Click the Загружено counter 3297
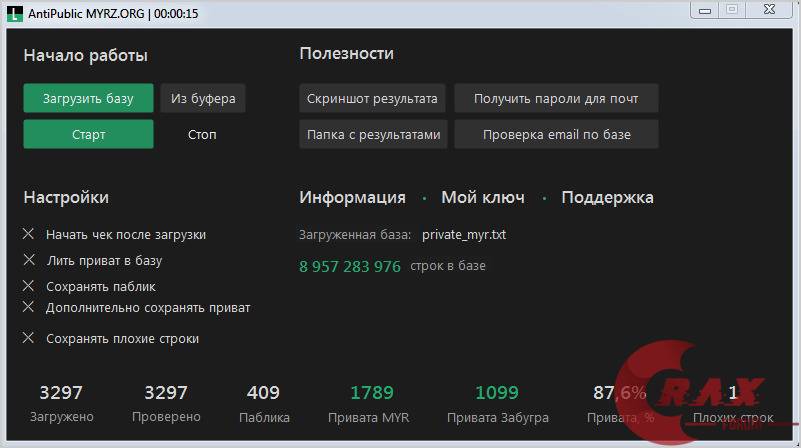 click(x=61, y=393)
